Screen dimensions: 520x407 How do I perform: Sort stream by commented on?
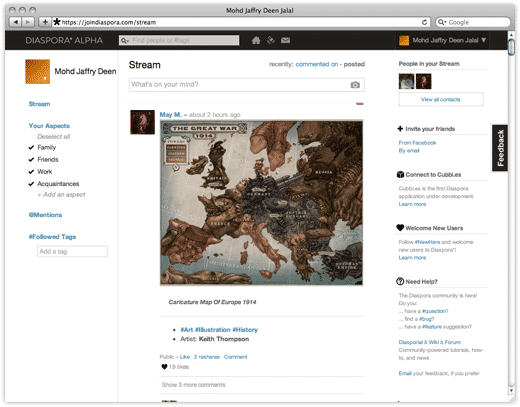click(x=317, y=64)
